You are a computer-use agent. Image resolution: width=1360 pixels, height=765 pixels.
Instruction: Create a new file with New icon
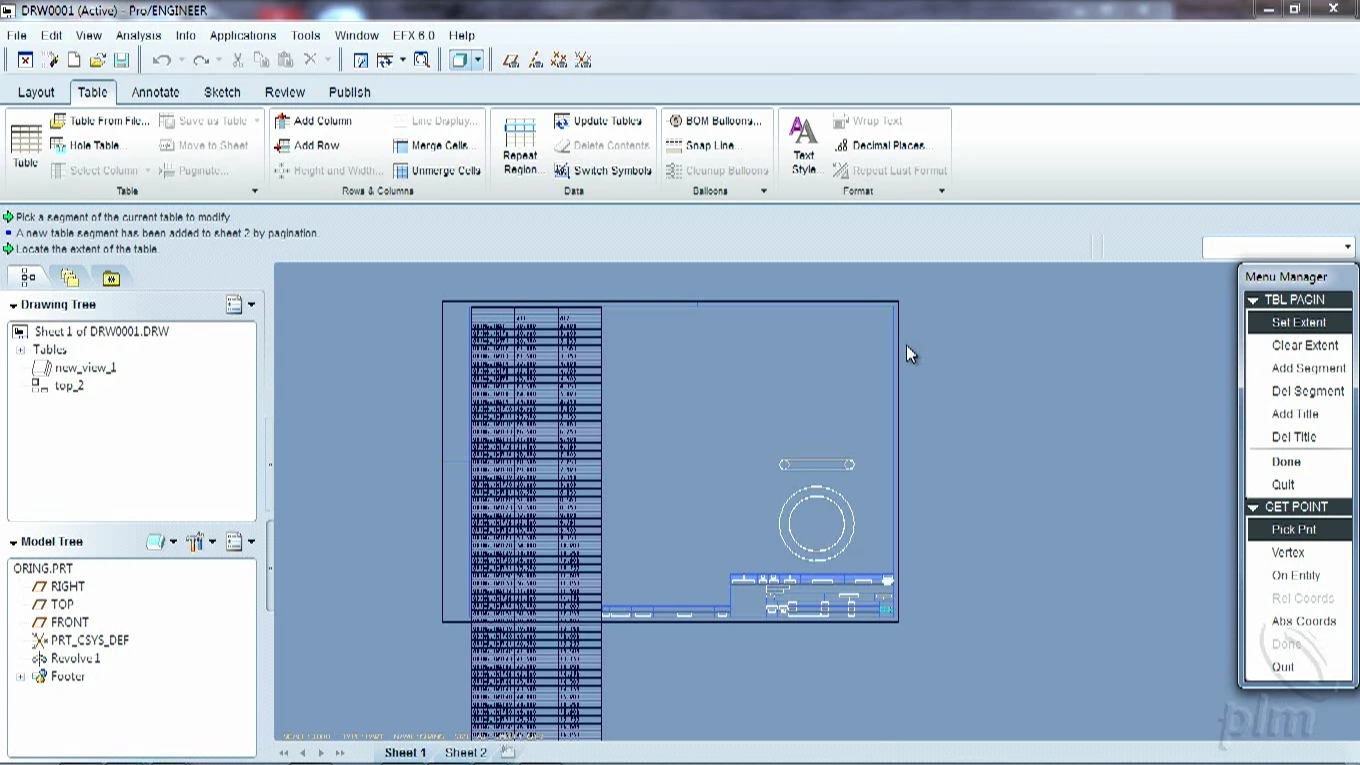[x=74, y=60]
